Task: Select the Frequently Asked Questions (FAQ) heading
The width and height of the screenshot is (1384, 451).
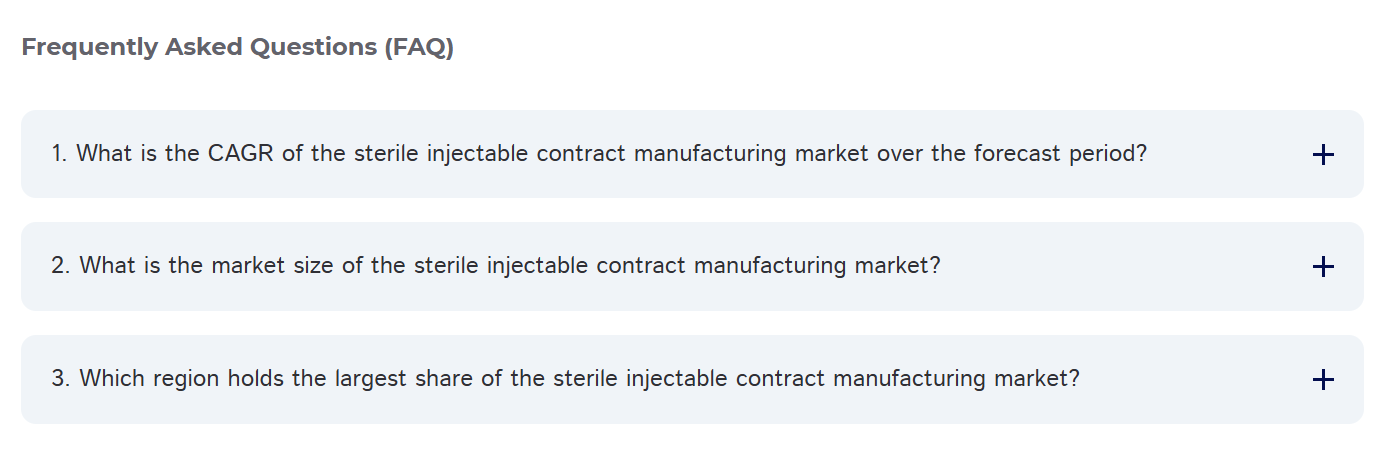Action: (238, 47)
